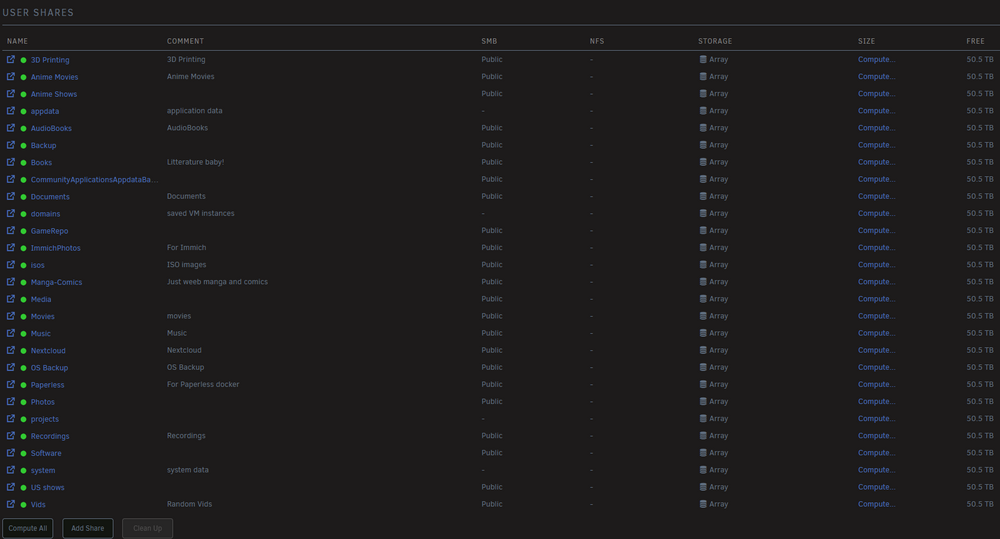Compute size for the Anime Movies share
The height and width of the screenshot is (539, 1000).
(x=876, y=77)
